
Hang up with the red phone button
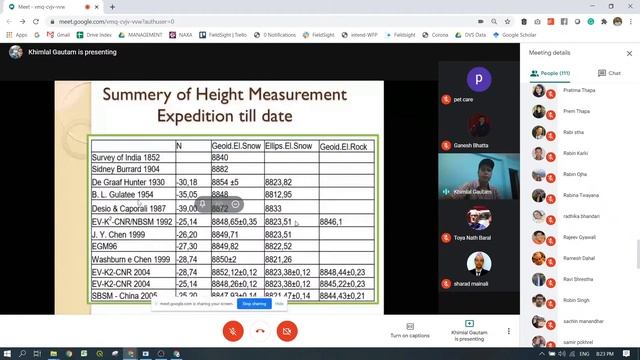[x=260, y=331]
